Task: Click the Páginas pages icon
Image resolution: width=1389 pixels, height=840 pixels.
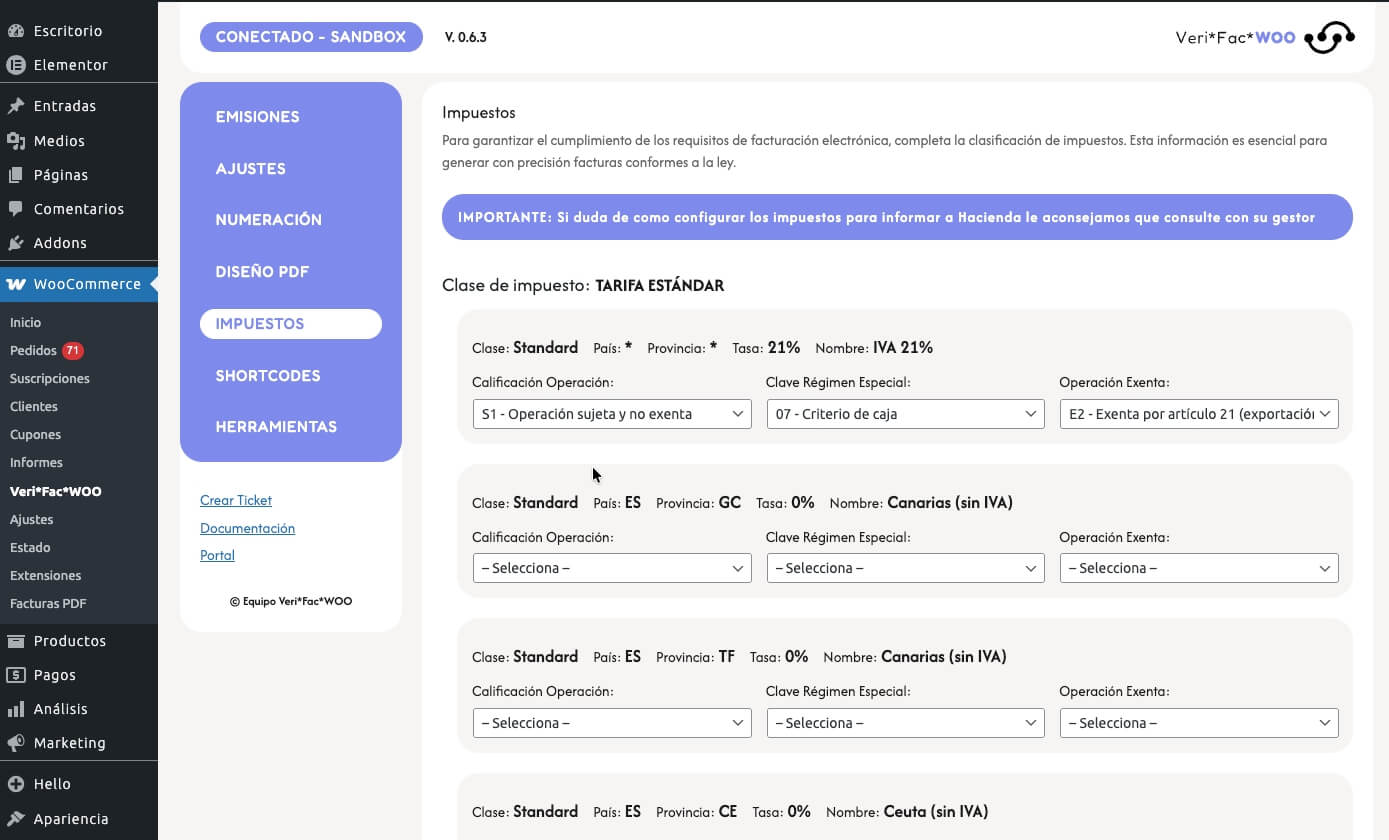Action: click(x=16, y=175)
